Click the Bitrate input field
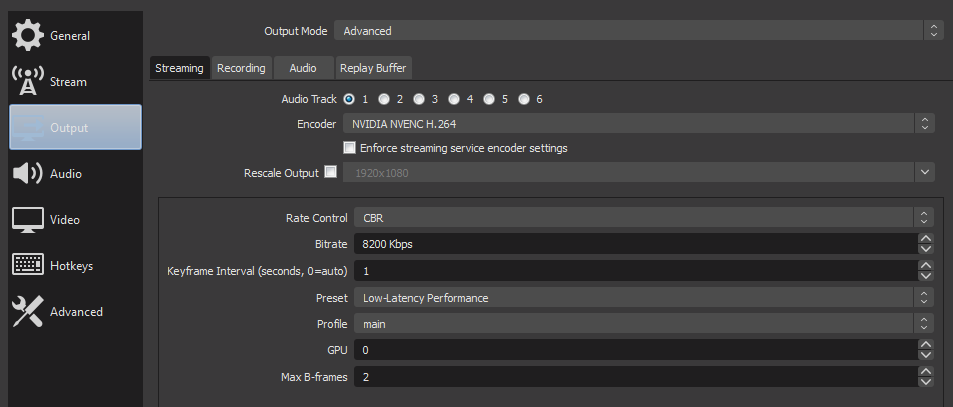The height and width of the screenshot is (407, 953). tap(635, 244)
